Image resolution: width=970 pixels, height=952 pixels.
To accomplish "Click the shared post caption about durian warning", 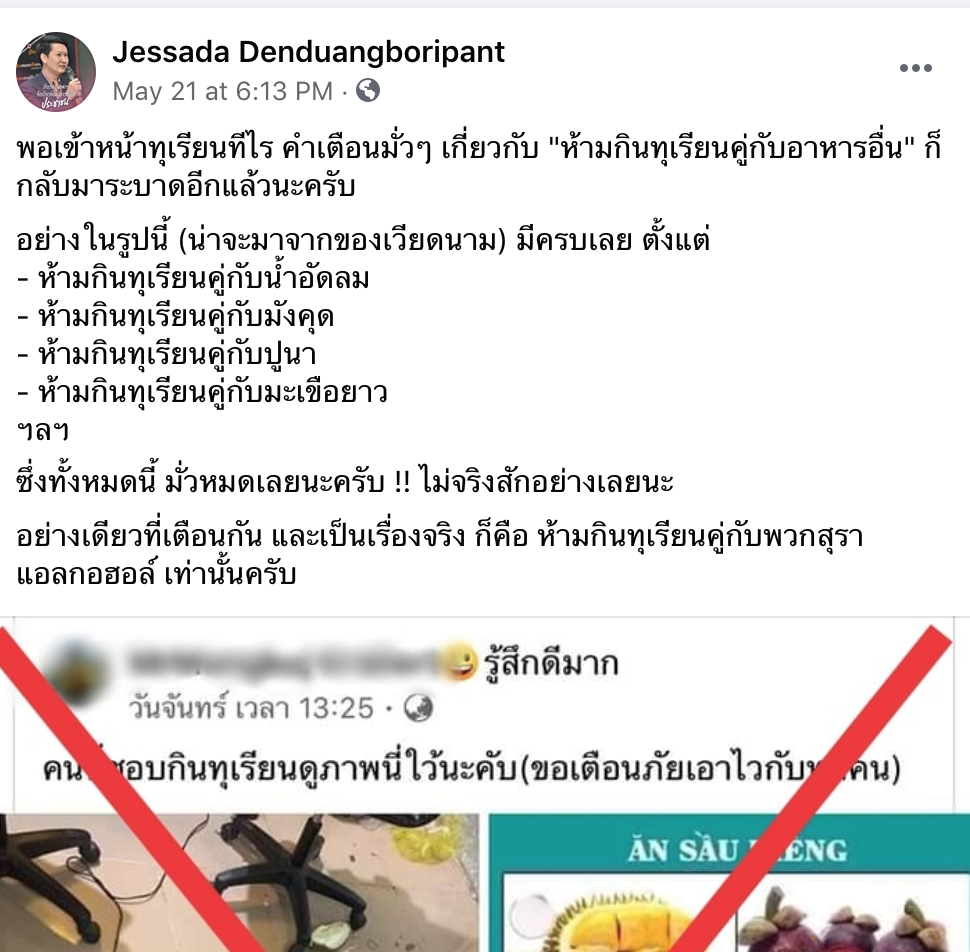I will click(471, 769).
